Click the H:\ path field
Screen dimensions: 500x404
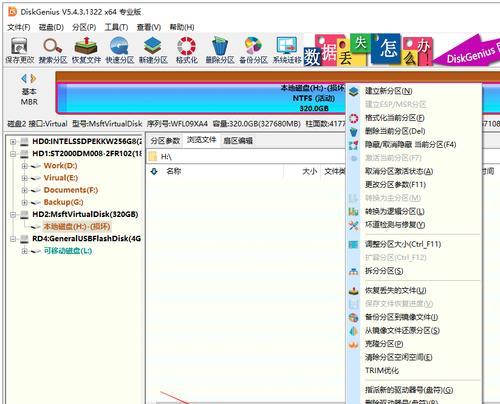(x=247, y=156)
